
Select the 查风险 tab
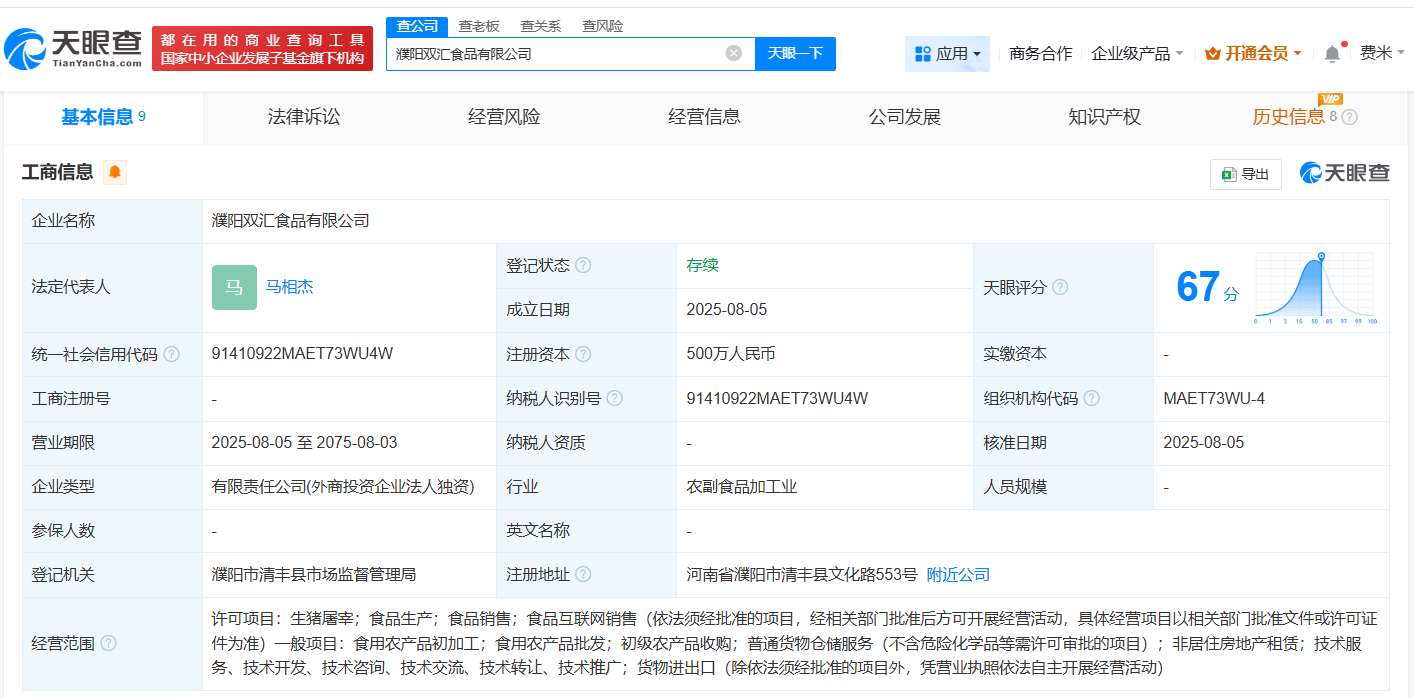pyautogui.click(x=601, y=26)
